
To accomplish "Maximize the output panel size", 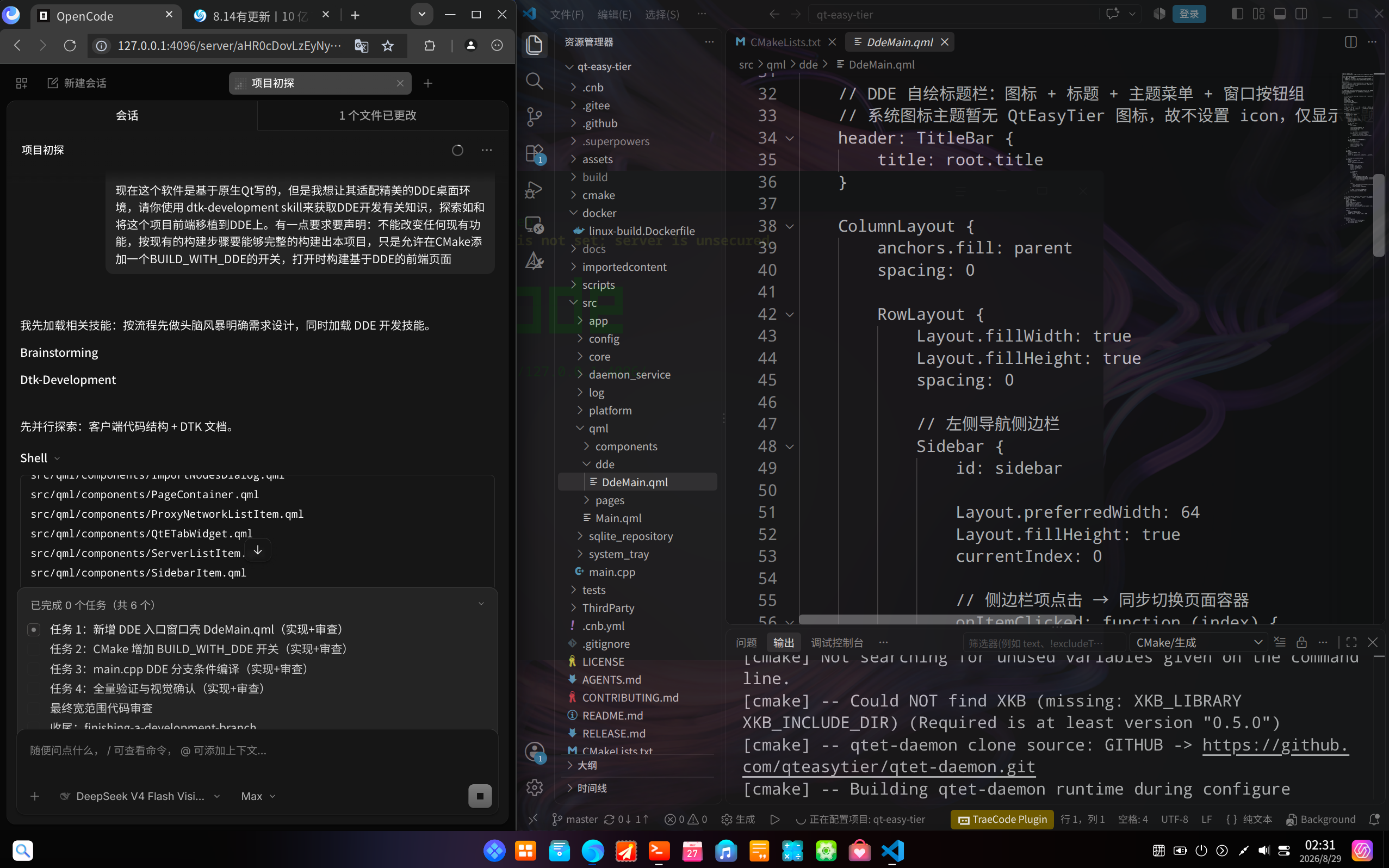I will (x=1351, y=642).
